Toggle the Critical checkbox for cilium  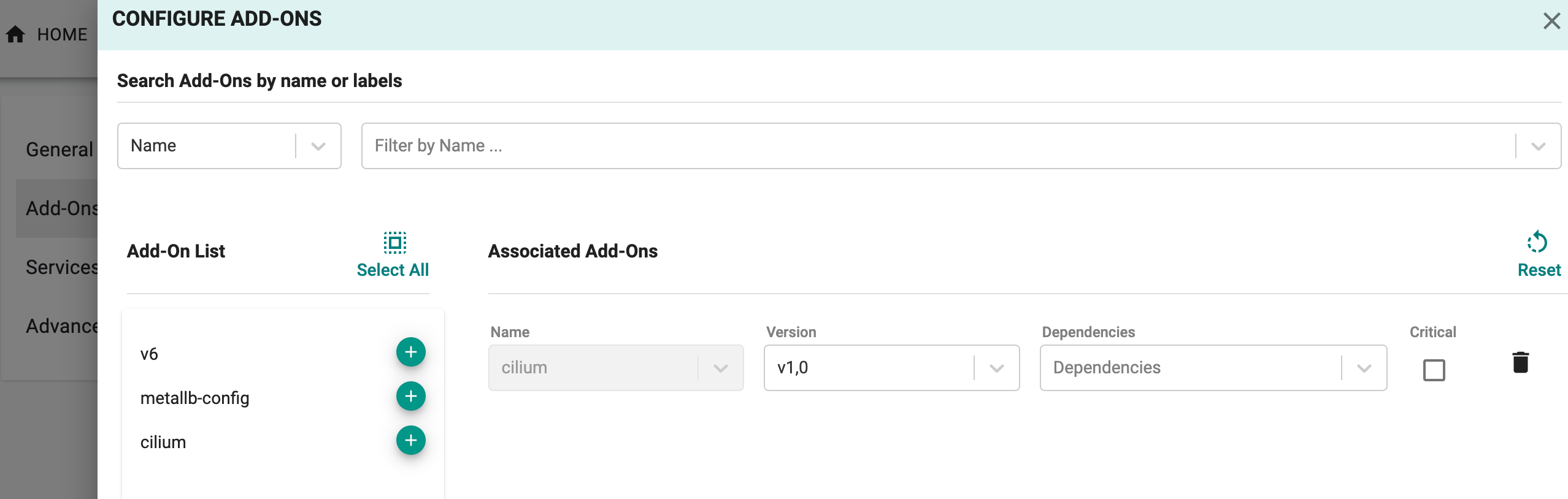click(x=1434, y=370)
